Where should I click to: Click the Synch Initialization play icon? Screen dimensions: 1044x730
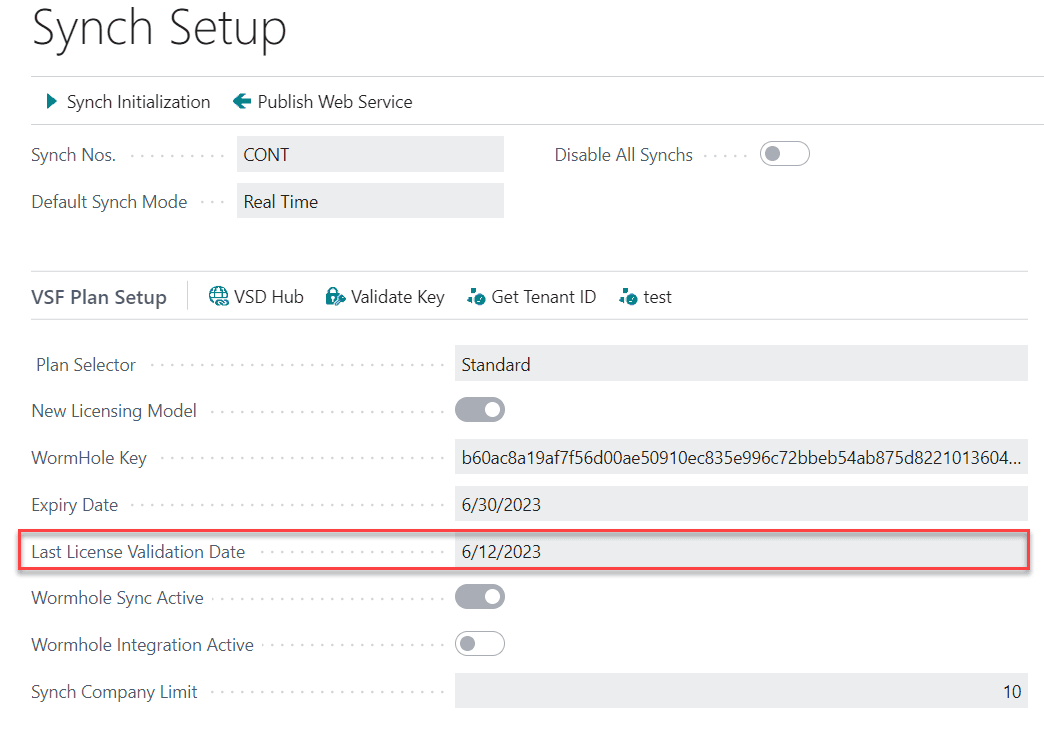point(50,101)
